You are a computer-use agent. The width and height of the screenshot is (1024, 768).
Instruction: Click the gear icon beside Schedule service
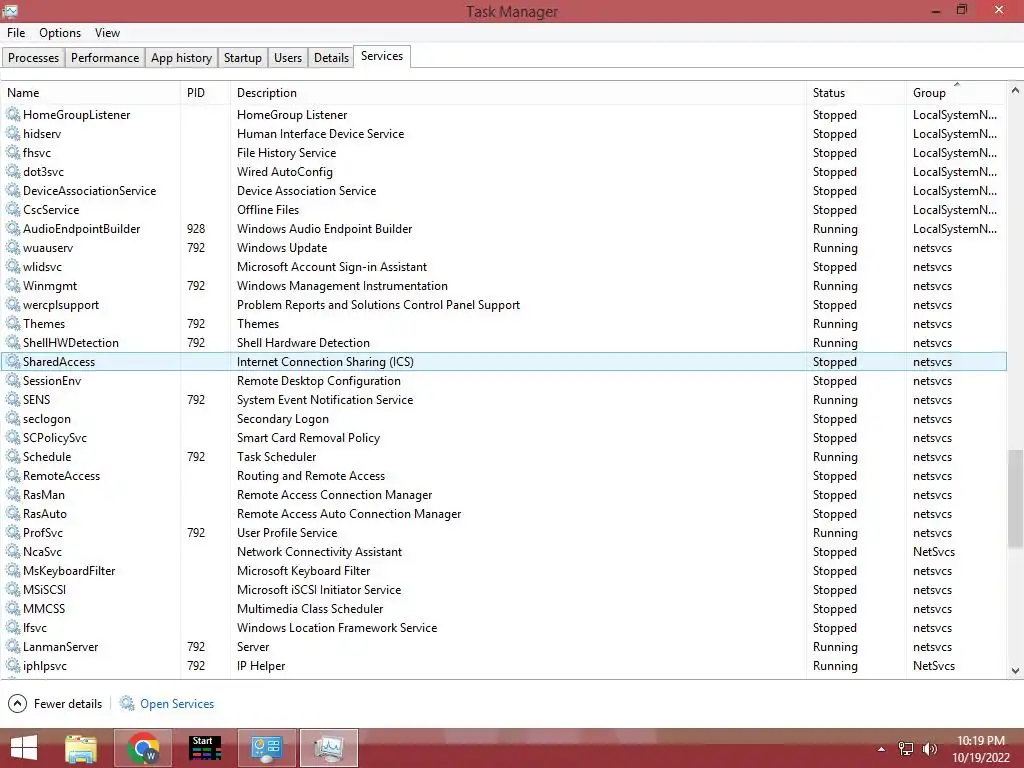click(13, 456)
